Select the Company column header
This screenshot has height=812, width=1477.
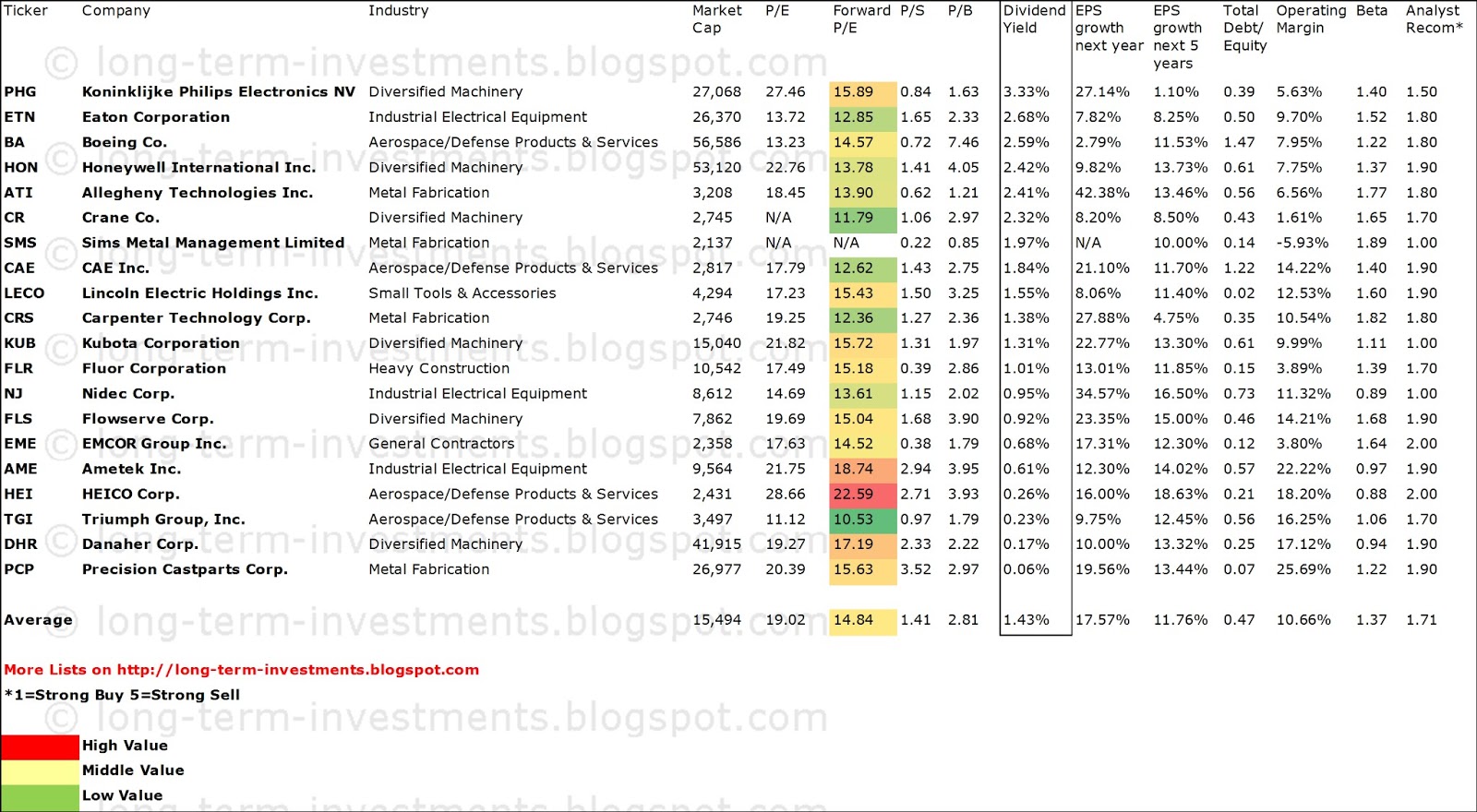click(115, 11)
